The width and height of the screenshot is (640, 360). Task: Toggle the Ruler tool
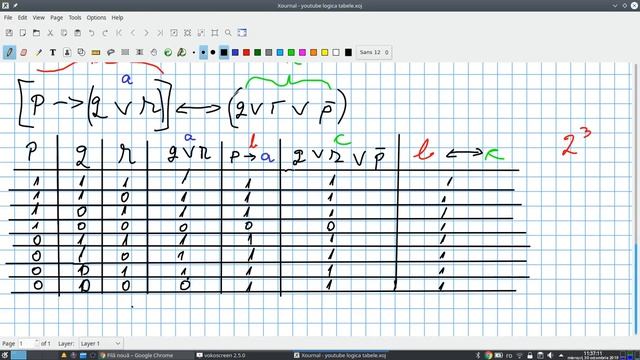96,52
